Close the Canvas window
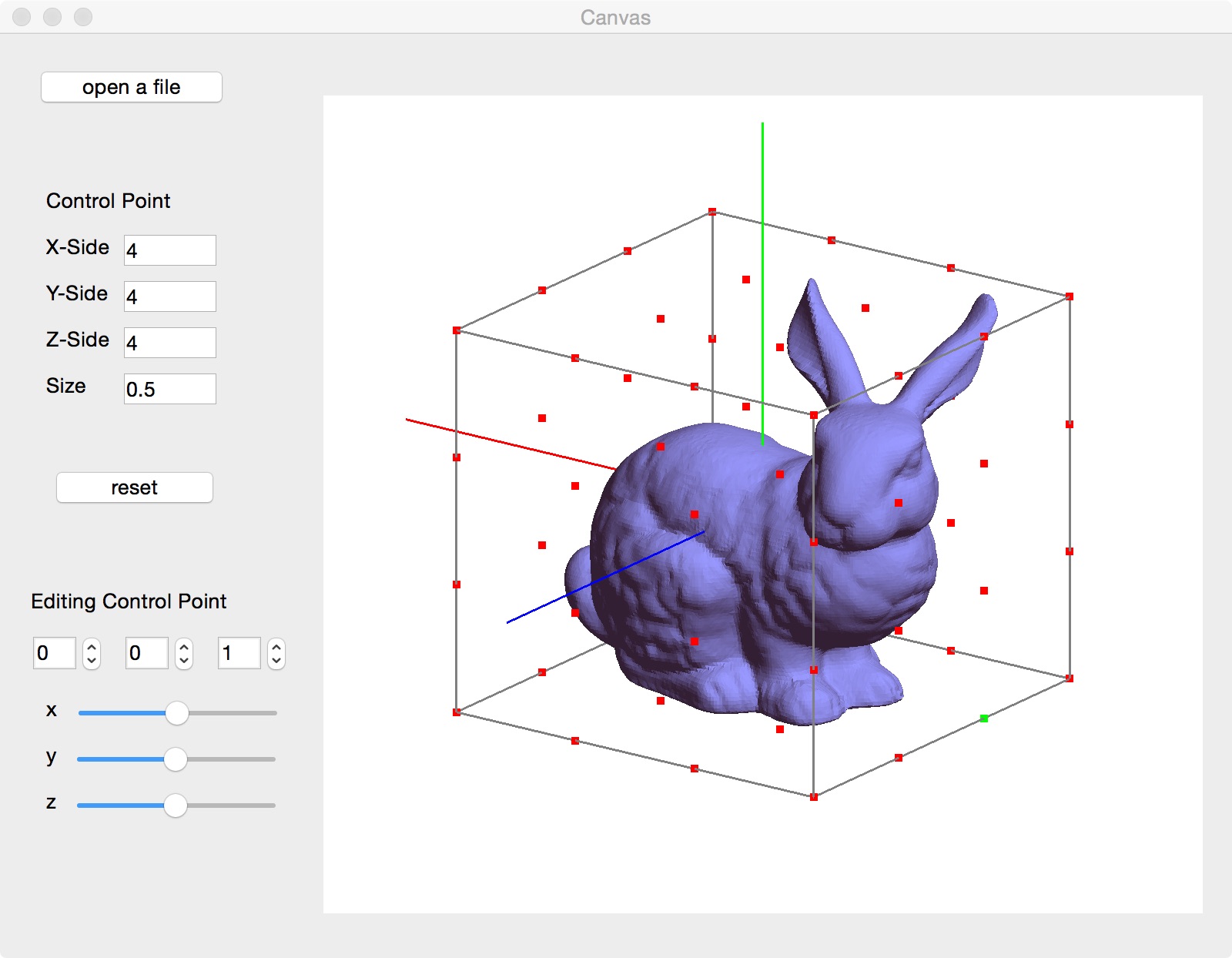The image size is (1232, 958). coord(22,17)
